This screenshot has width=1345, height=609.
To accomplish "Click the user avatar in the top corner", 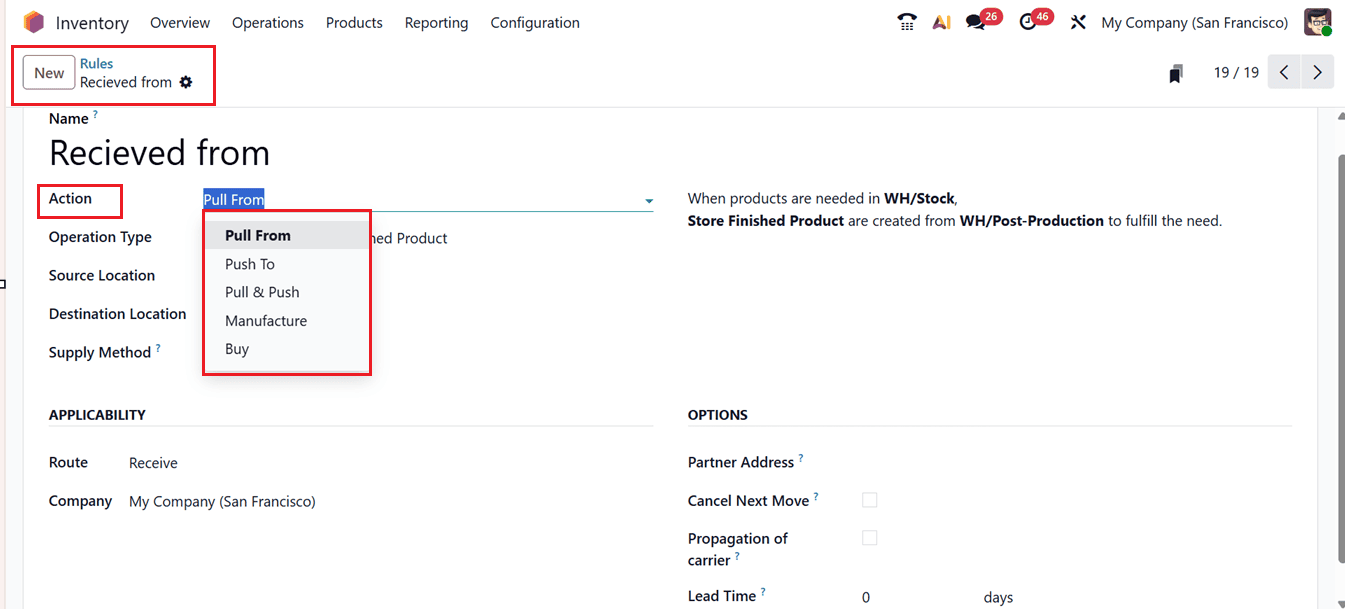I will [x=1318, y=21].
